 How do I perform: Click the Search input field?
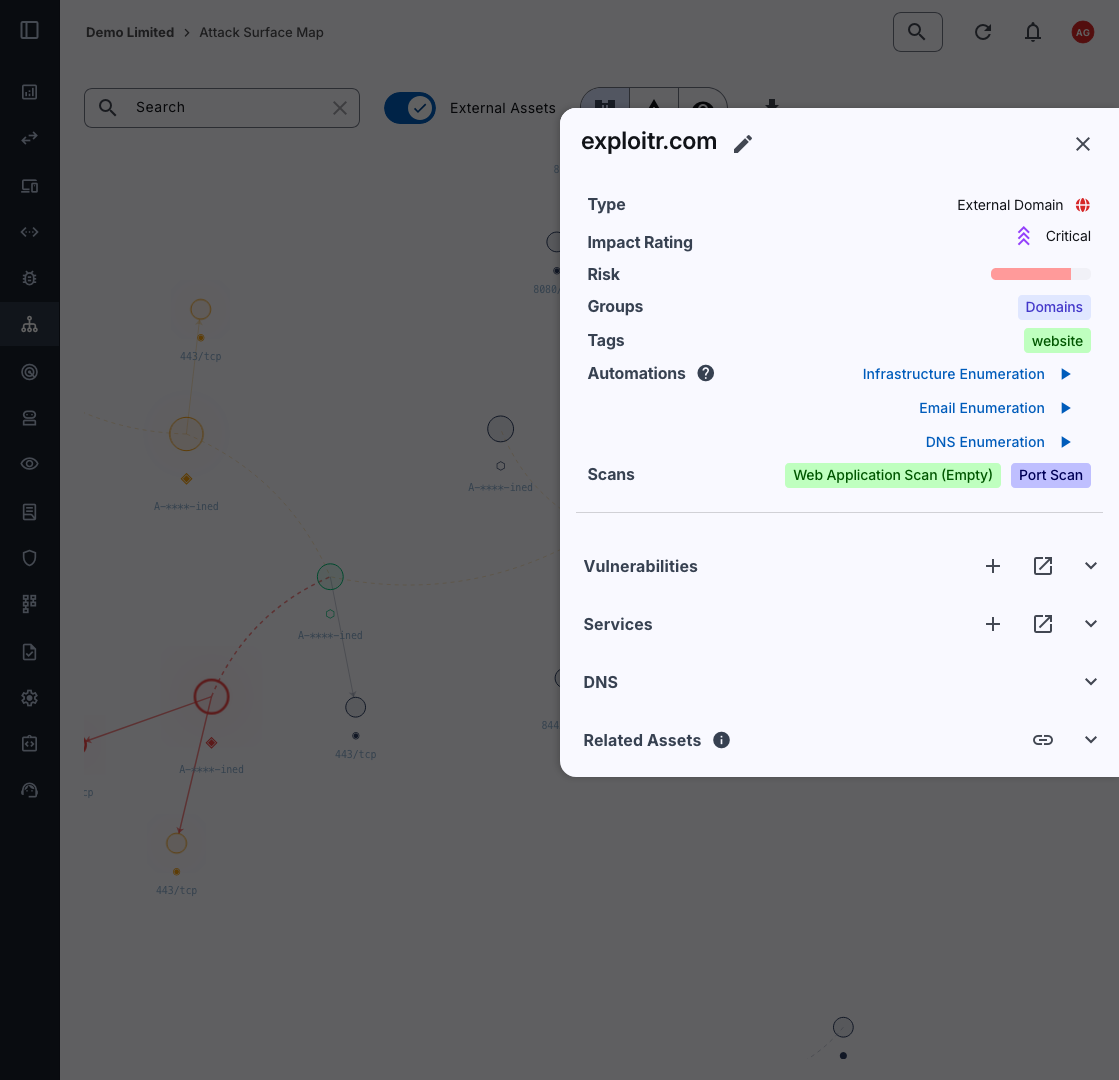point(228,107)
